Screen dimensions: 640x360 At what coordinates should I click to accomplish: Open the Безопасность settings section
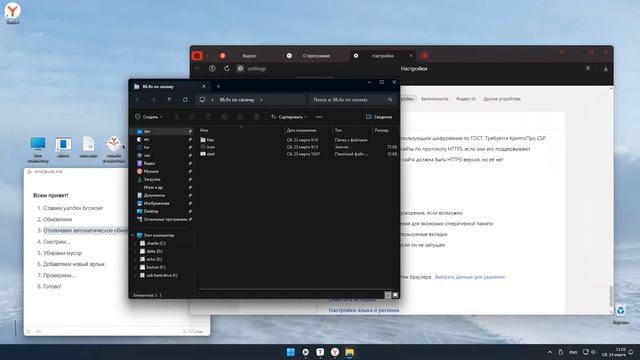point(434,99)
